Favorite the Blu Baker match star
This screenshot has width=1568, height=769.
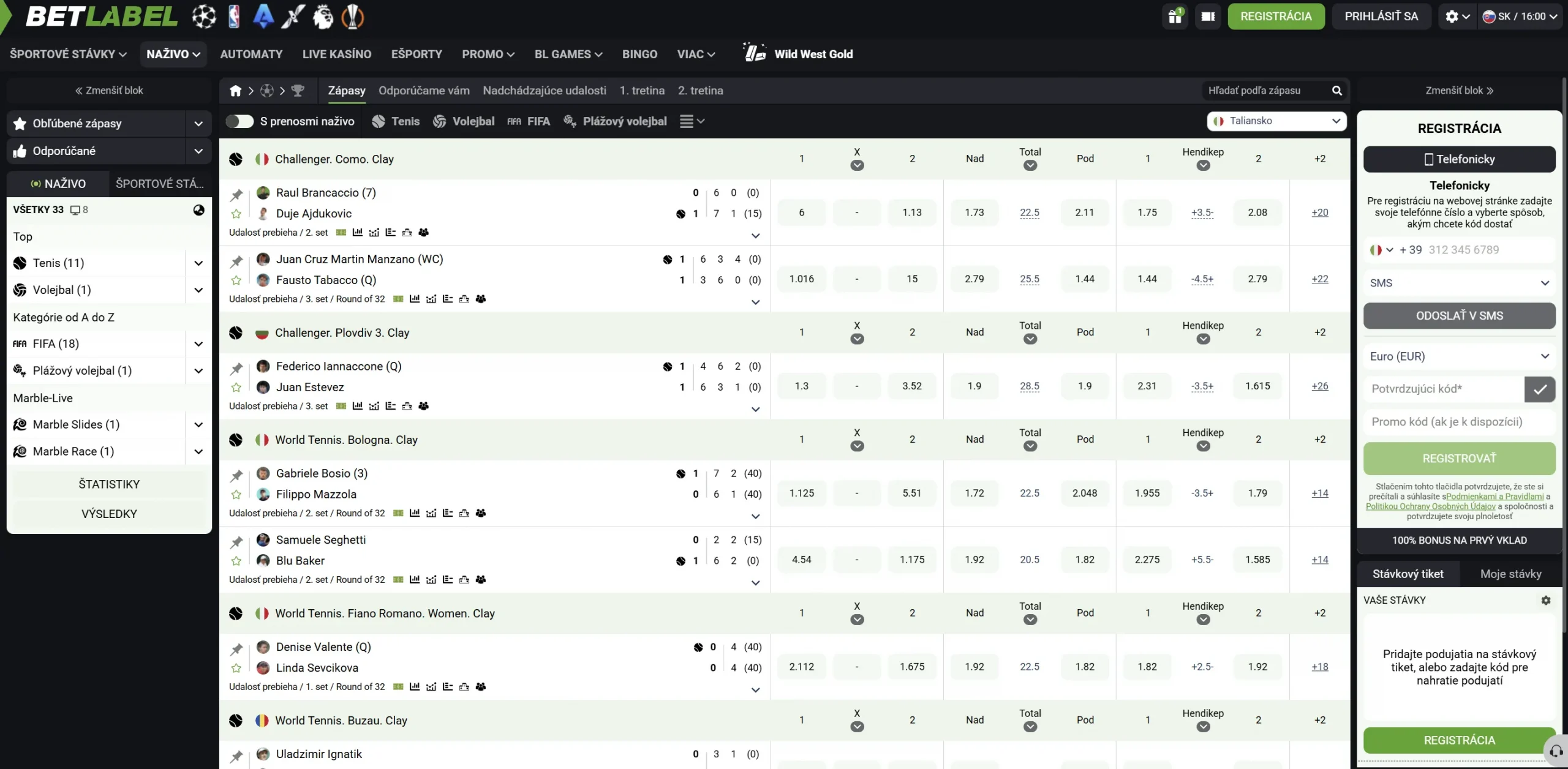tap(236, 561)
